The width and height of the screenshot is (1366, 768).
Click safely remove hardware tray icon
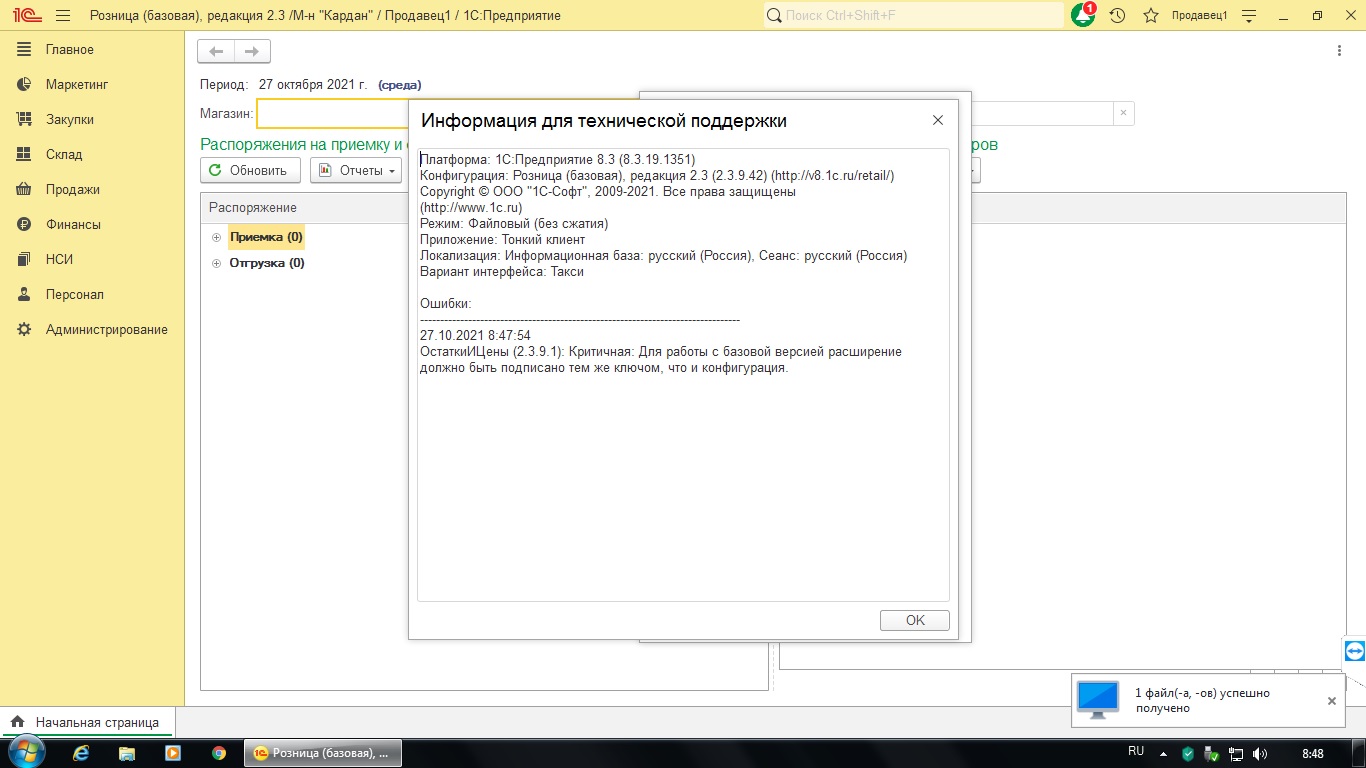(x=1213, y=754)
